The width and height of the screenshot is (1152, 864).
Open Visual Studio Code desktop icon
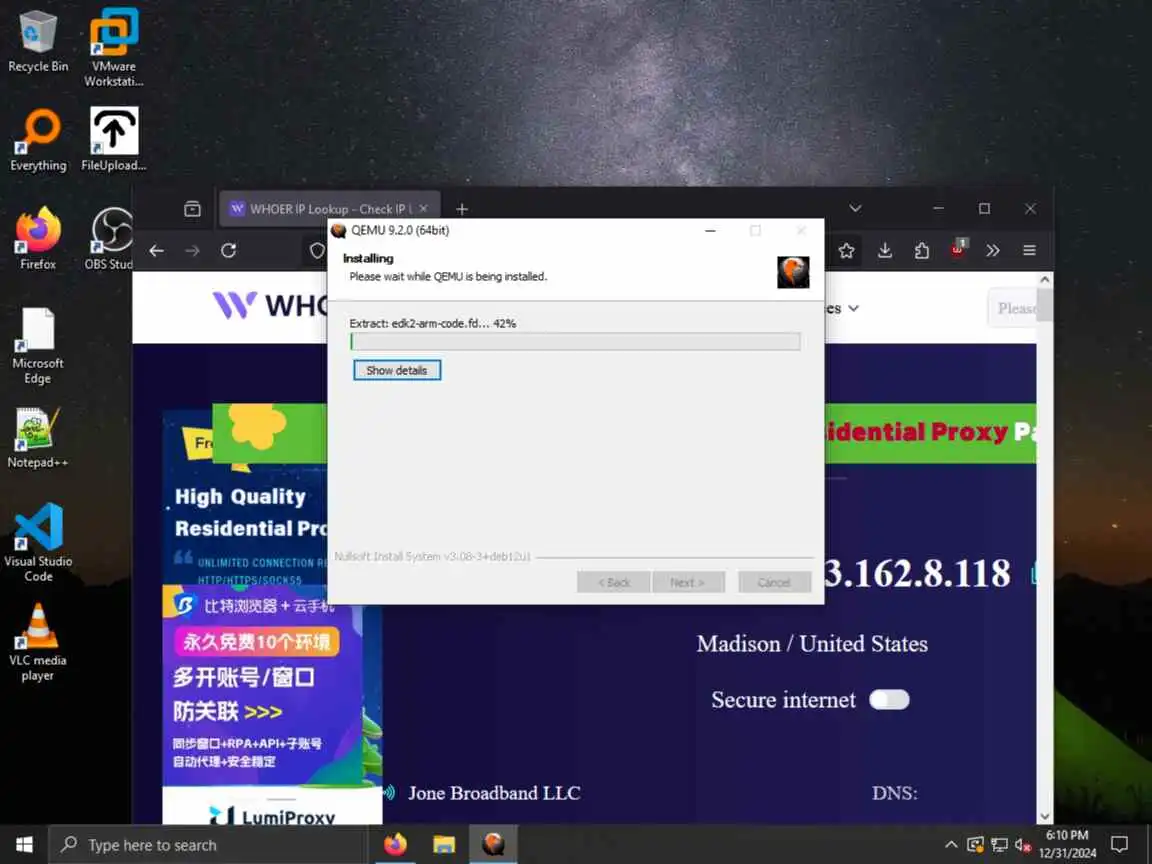[37, 542]
